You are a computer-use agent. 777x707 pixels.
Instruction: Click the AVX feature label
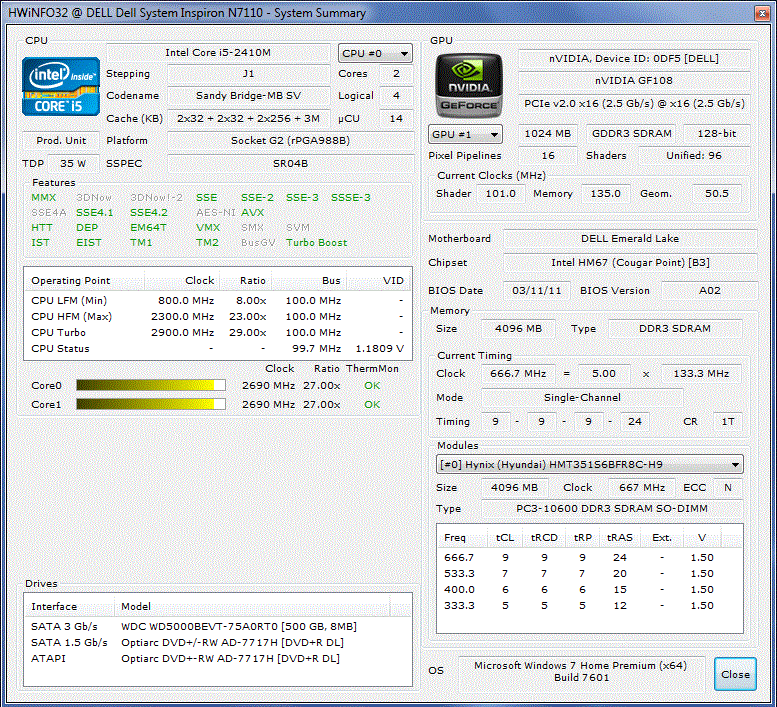point(252,213)
